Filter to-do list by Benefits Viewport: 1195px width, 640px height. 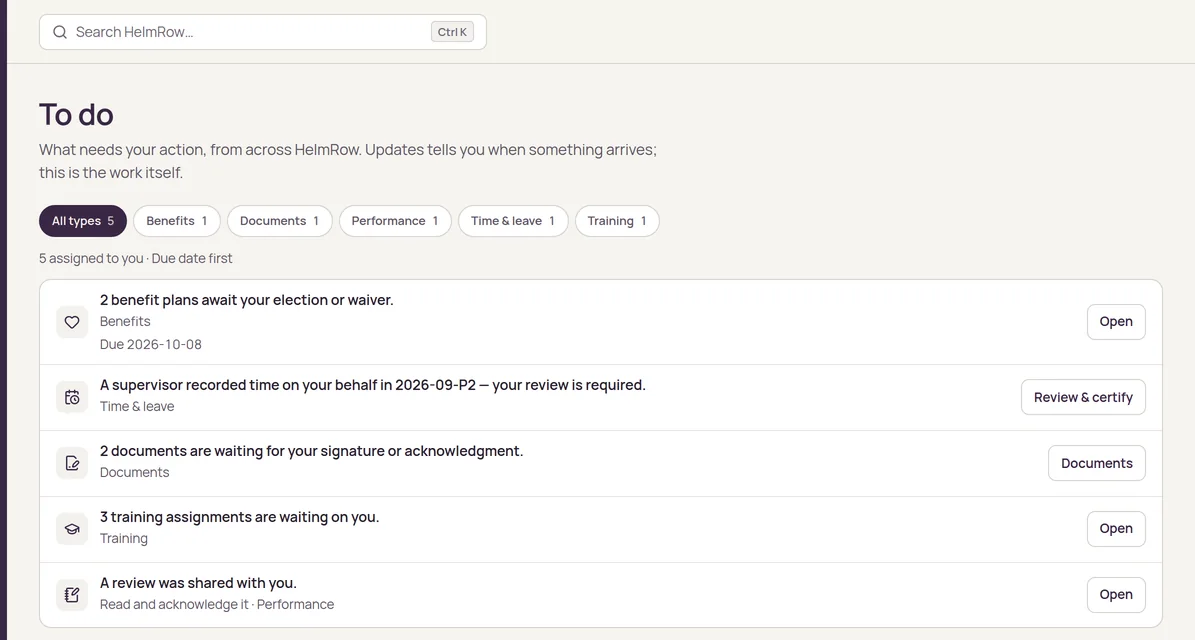[x=177, y=221]
